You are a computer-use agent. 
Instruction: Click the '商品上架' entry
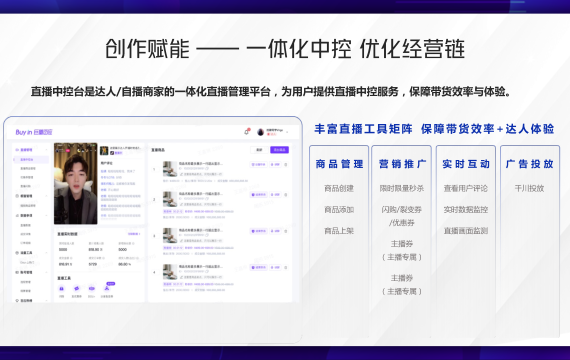339,231
